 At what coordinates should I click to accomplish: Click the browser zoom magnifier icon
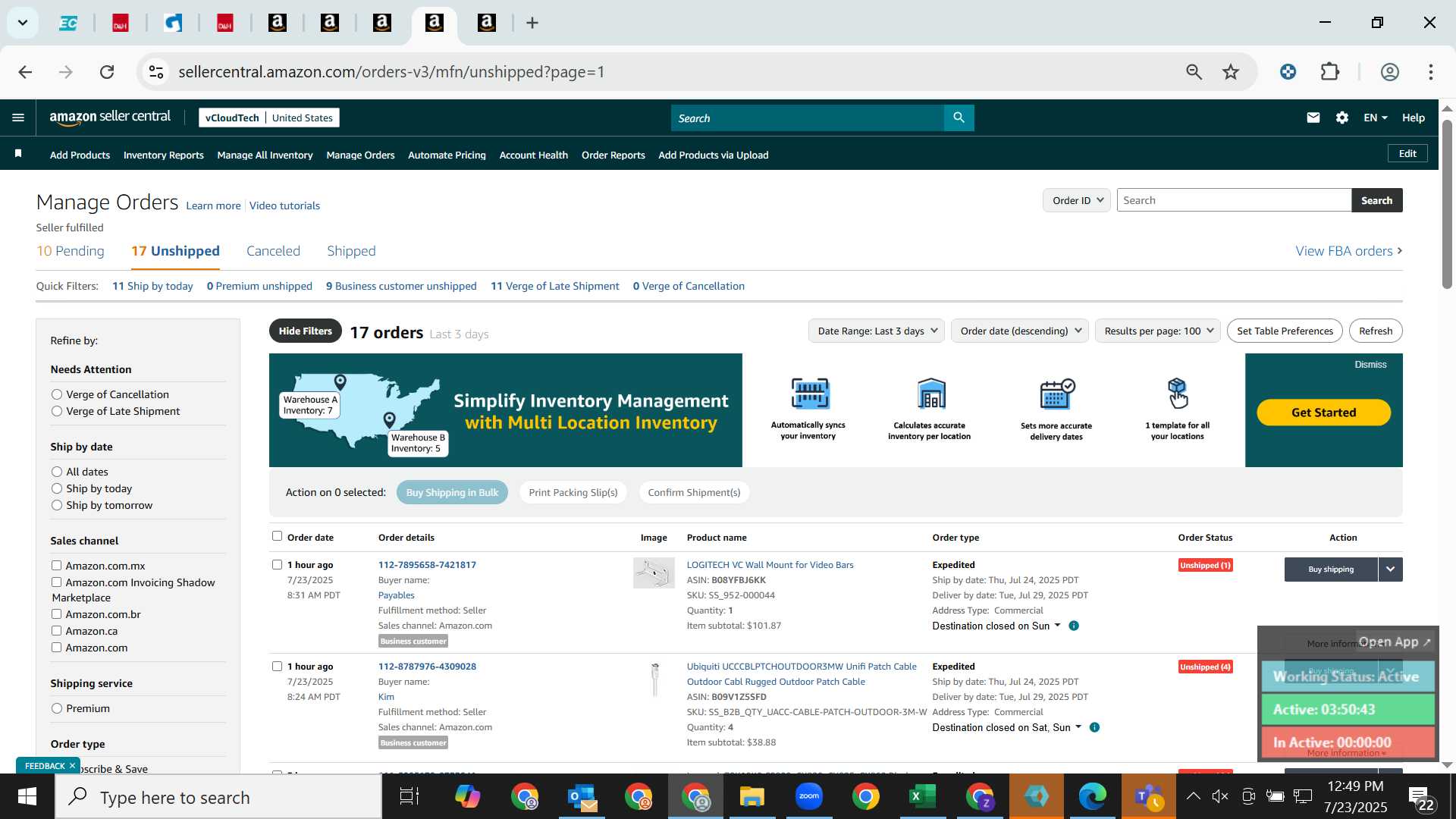(x=1194, y=72)
